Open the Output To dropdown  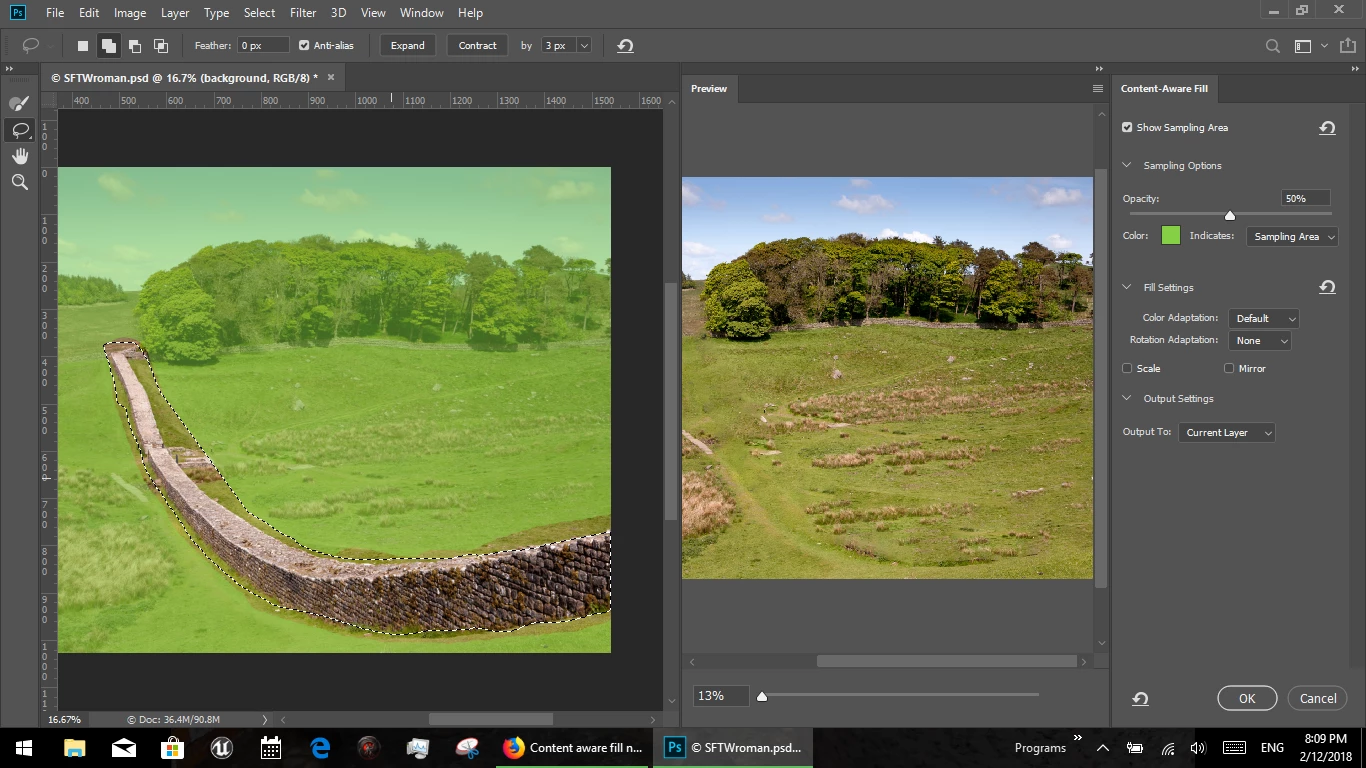tap(1227, 433)
